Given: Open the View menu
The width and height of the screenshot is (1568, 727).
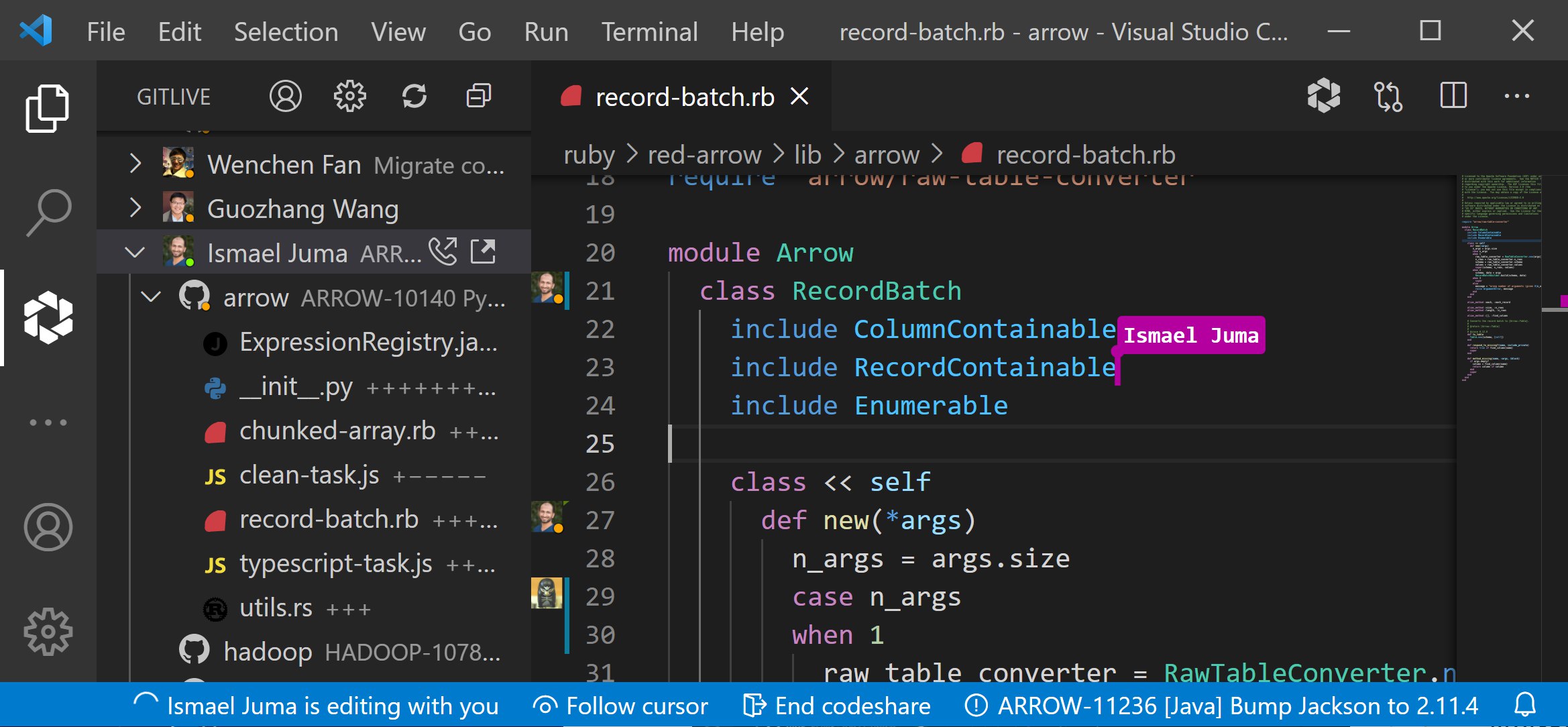Looking at the screenshot, I should [398, 32].
